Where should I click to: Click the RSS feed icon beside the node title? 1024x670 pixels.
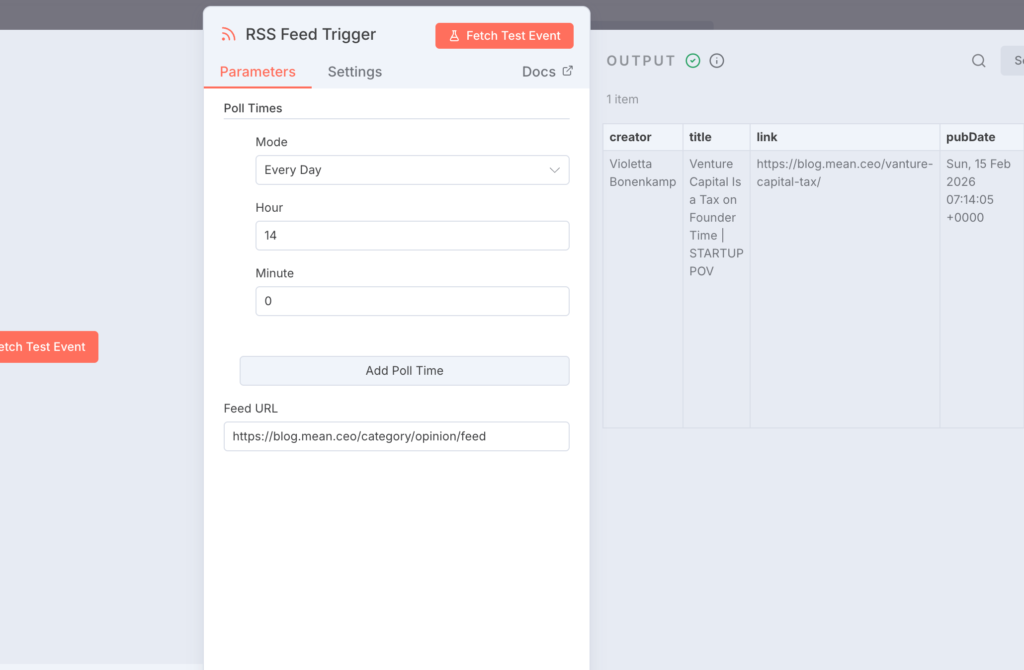[x=229, y=33]
